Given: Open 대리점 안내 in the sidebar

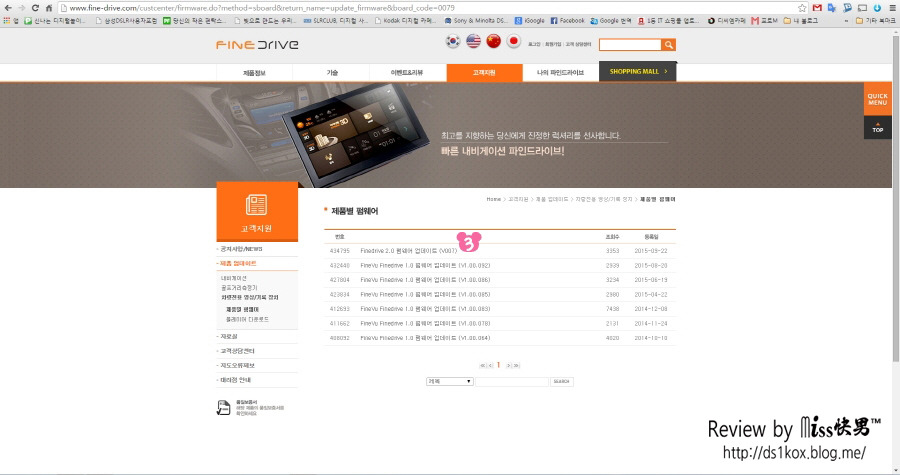Looking at the screenshot, I should (235, 380).
